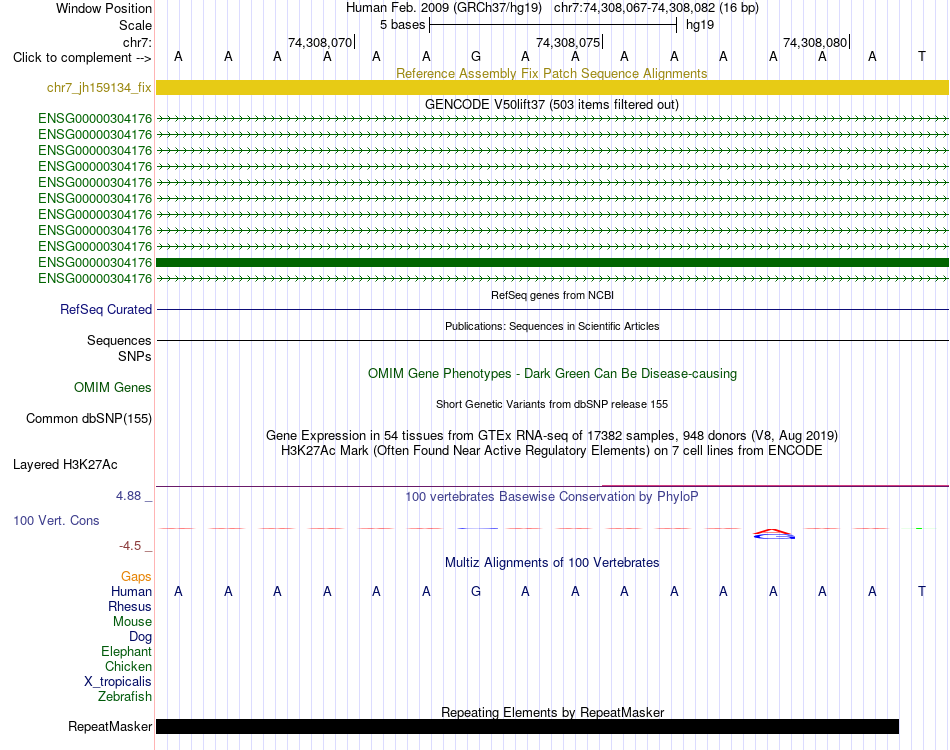This screenshot has width=950, height=750.
Task: Open the RepeatMasker track label
Action: 110,726
